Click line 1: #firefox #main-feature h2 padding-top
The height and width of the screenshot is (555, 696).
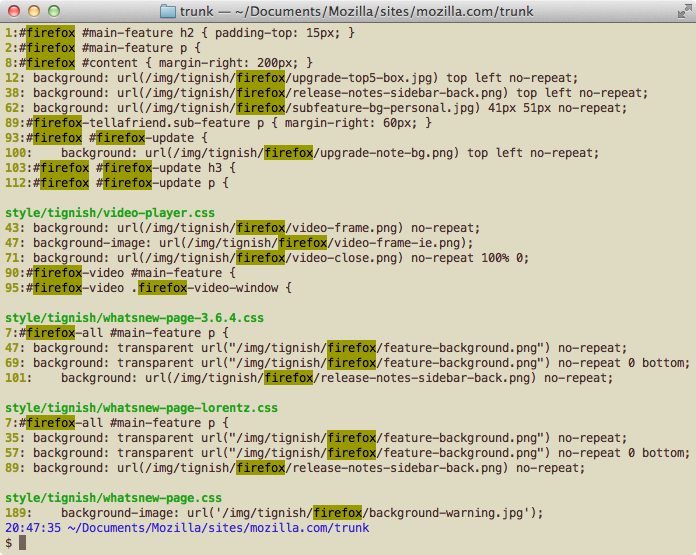tap(180, 33)
